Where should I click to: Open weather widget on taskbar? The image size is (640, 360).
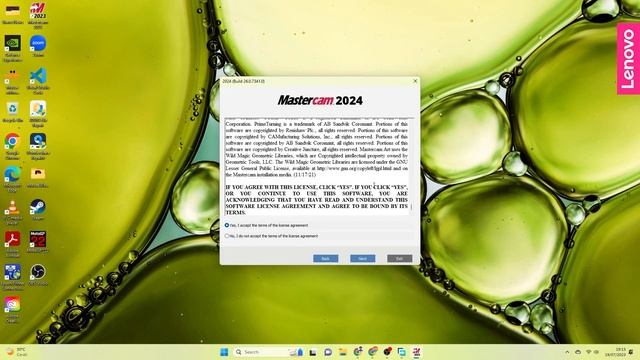click(x=16, y=352)
